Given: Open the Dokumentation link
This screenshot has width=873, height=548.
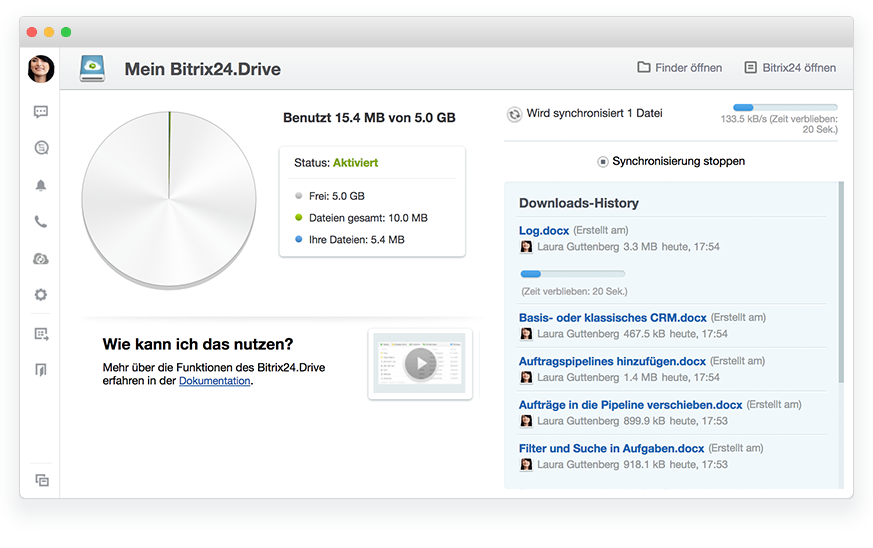Looking at the screenshot, I should [214, 381].
